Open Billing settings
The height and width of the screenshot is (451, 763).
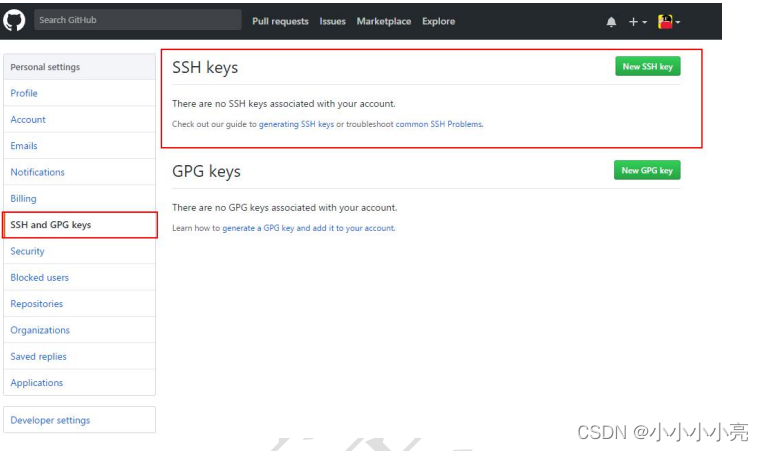click(79, 198)
